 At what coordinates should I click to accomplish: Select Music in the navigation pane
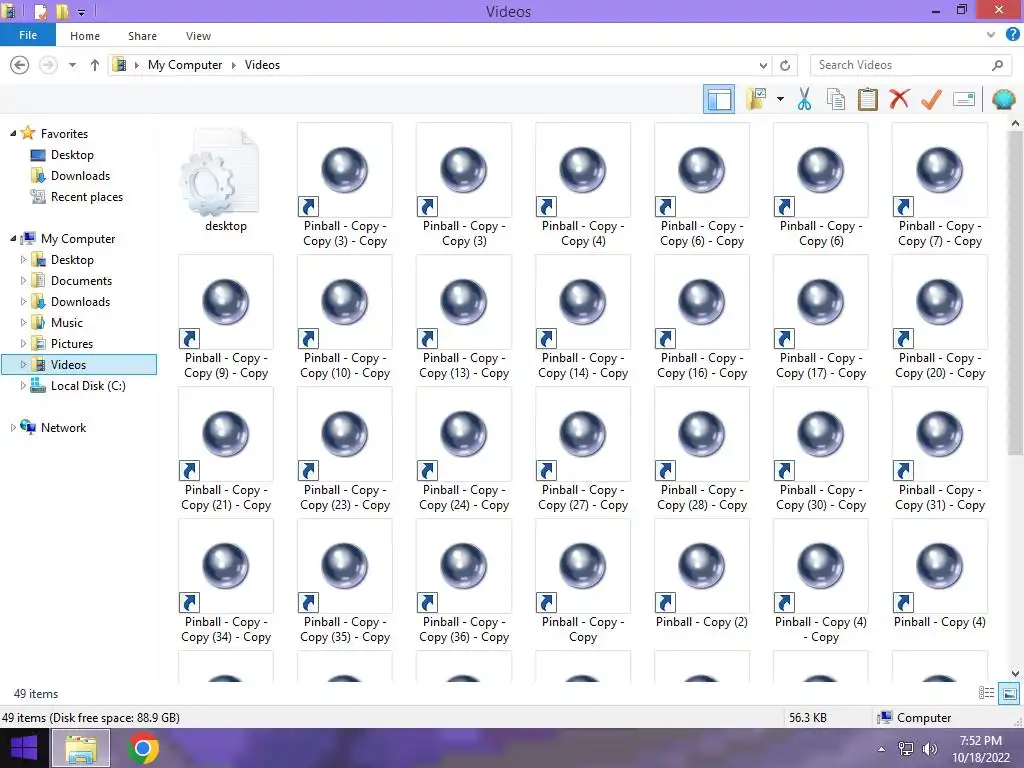67,323
